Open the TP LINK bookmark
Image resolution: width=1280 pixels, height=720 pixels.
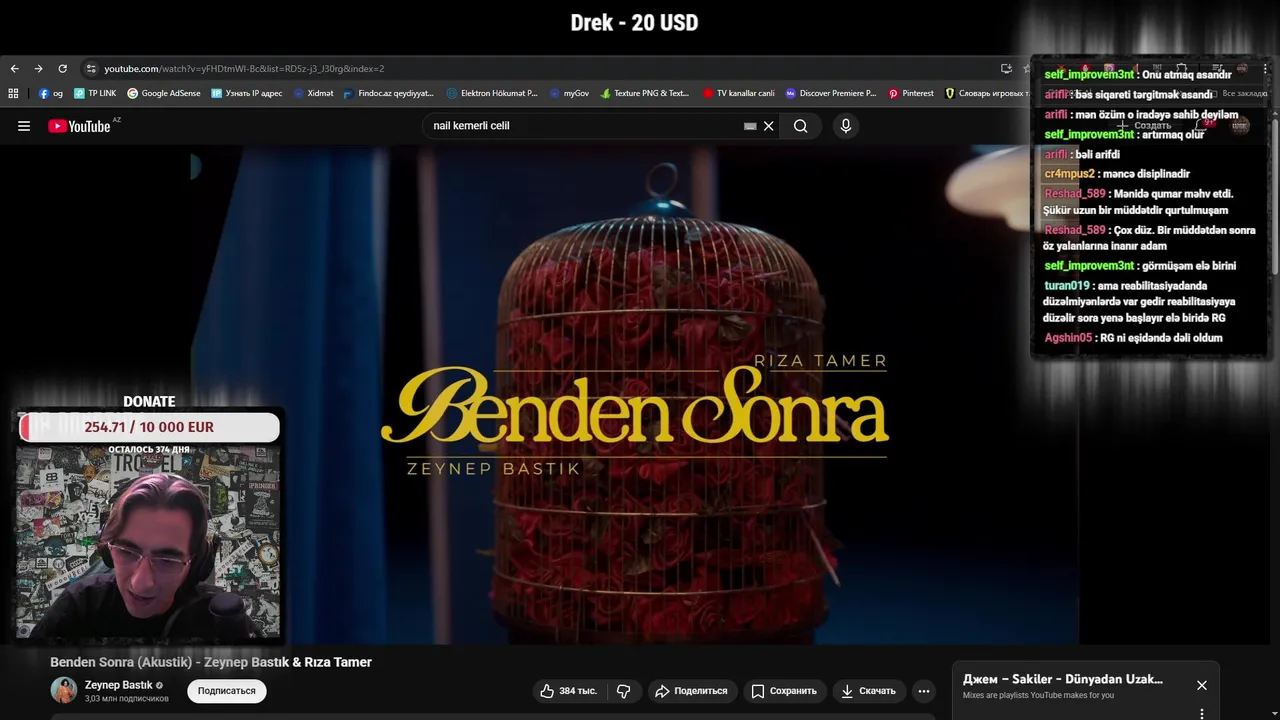[x=95, y=93]
